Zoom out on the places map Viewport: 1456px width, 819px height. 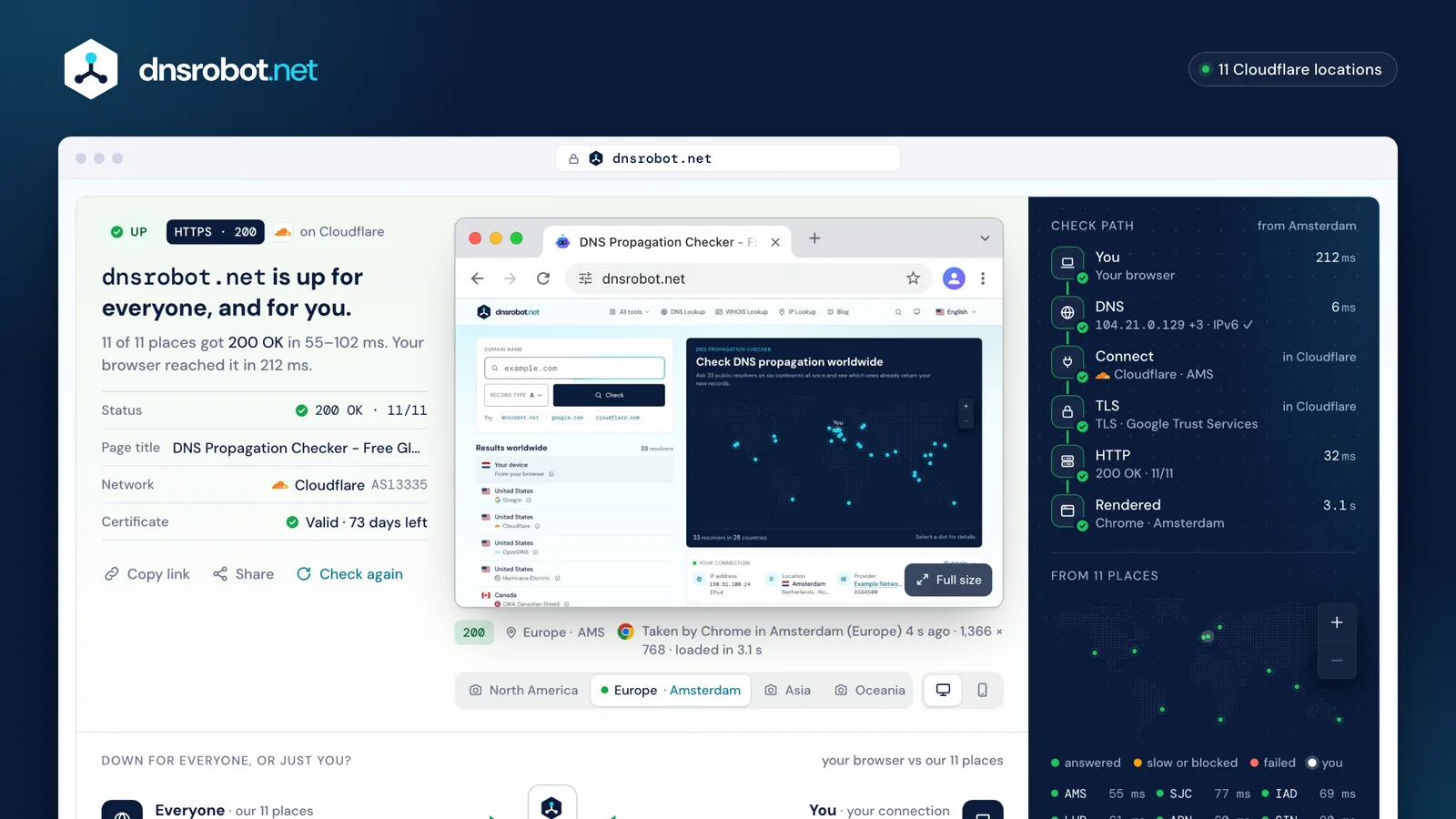pyautogui.click(x=1337, y=661)
